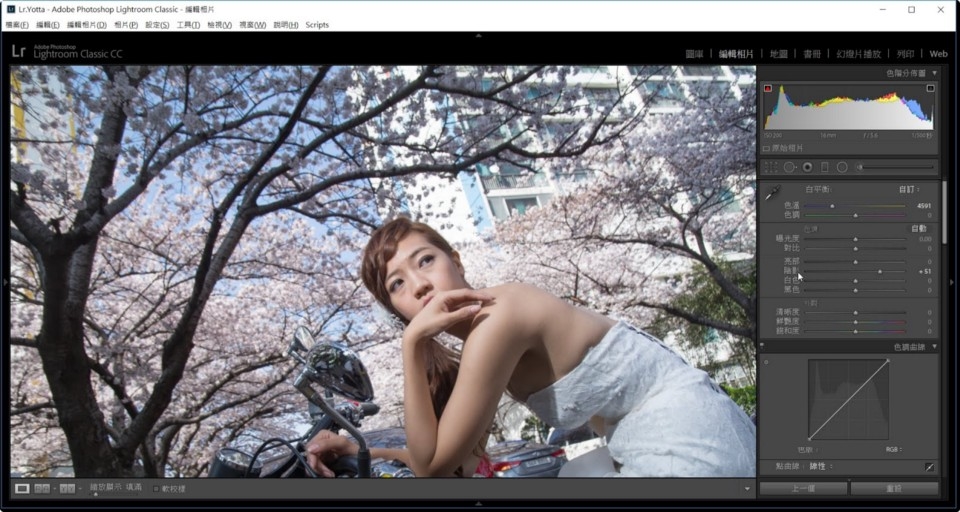Open the 檔案(F) menu

[x=17, y=25]
